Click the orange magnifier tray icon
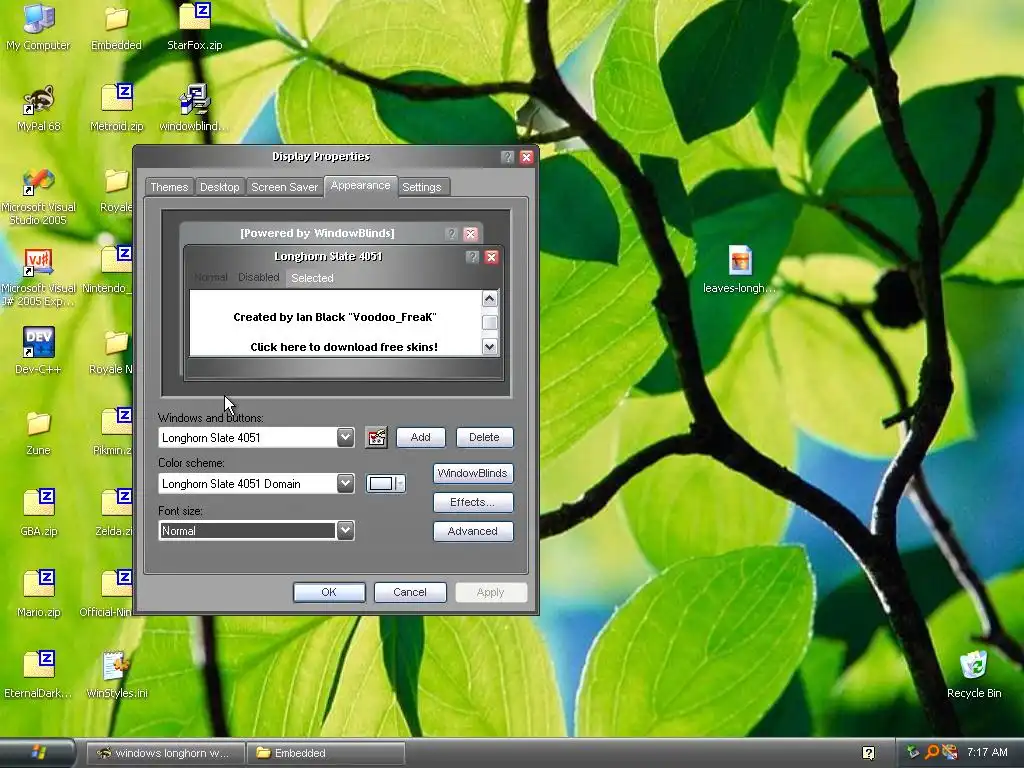The image size is (1024, 768). (x=932, y=752)
